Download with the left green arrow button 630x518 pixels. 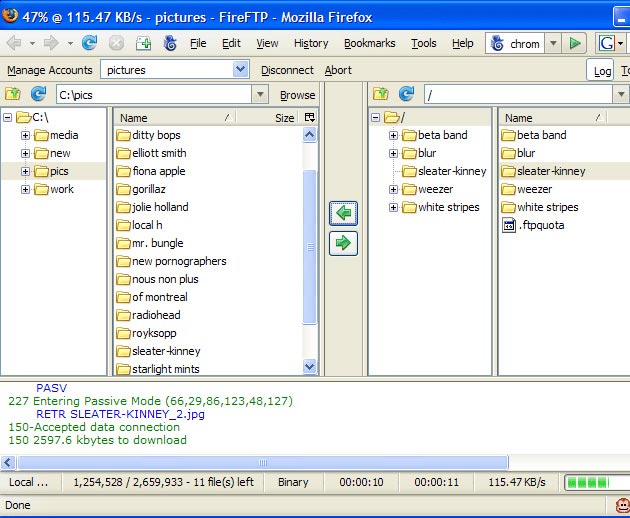click(343, 213)
